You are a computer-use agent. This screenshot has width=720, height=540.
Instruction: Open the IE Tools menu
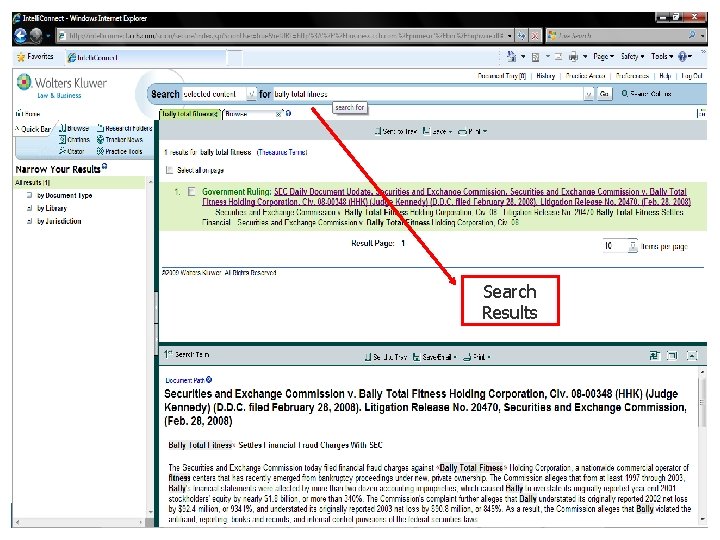[x=662, y=56]
